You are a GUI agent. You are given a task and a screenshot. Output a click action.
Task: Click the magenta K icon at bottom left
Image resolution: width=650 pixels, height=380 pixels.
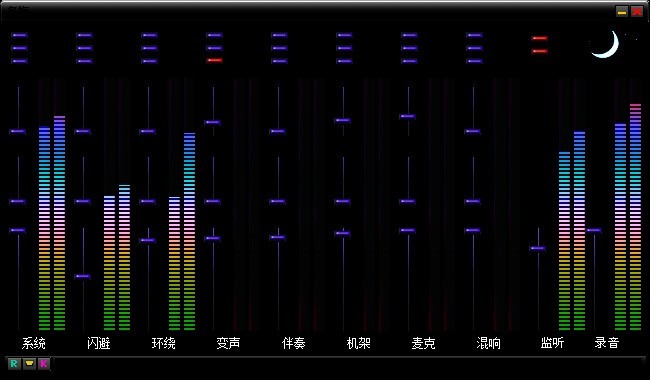click(44, 364)
